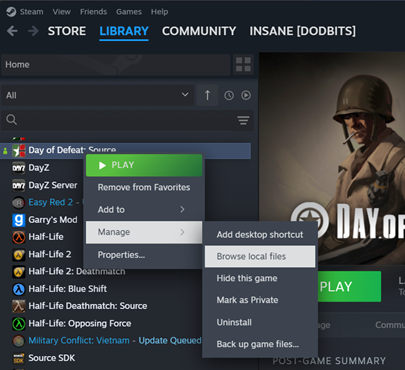Select Half-Life: Blue Shift icon
The height and width of the screenshot is (370, 405).
(19, 289)
